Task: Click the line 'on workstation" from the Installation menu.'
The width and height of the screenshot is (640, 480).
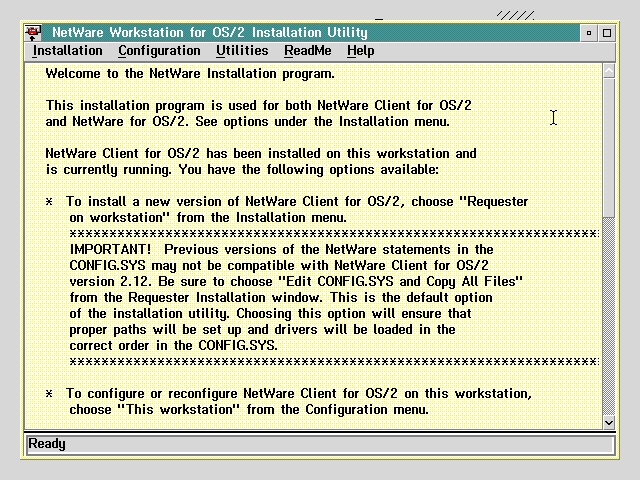Action: click(x=208, y=218)
